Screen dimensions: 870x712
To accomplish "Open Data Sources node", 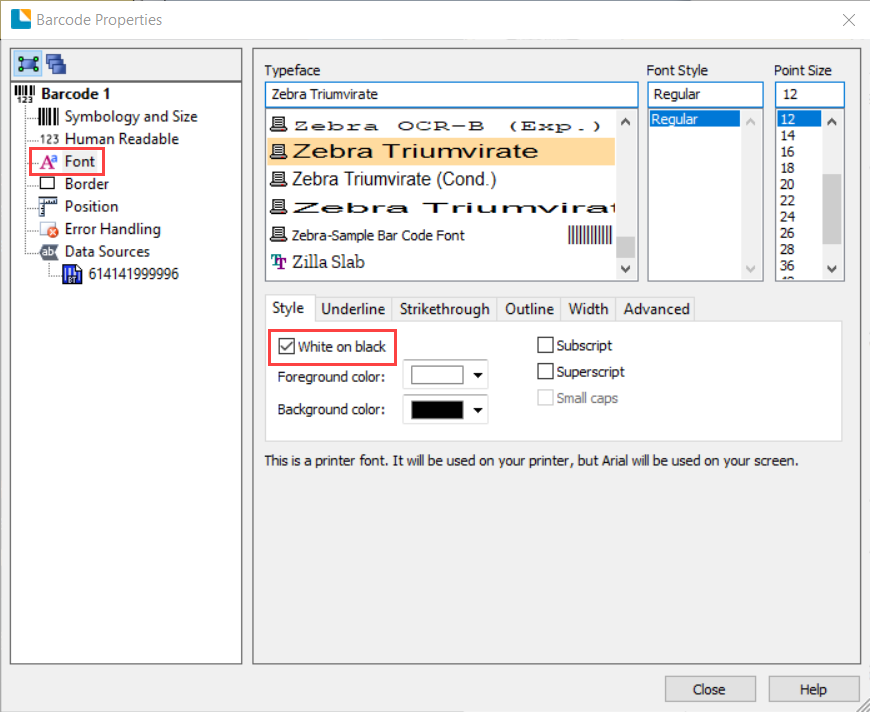I will pyautogui.click(x=107, y=251).
